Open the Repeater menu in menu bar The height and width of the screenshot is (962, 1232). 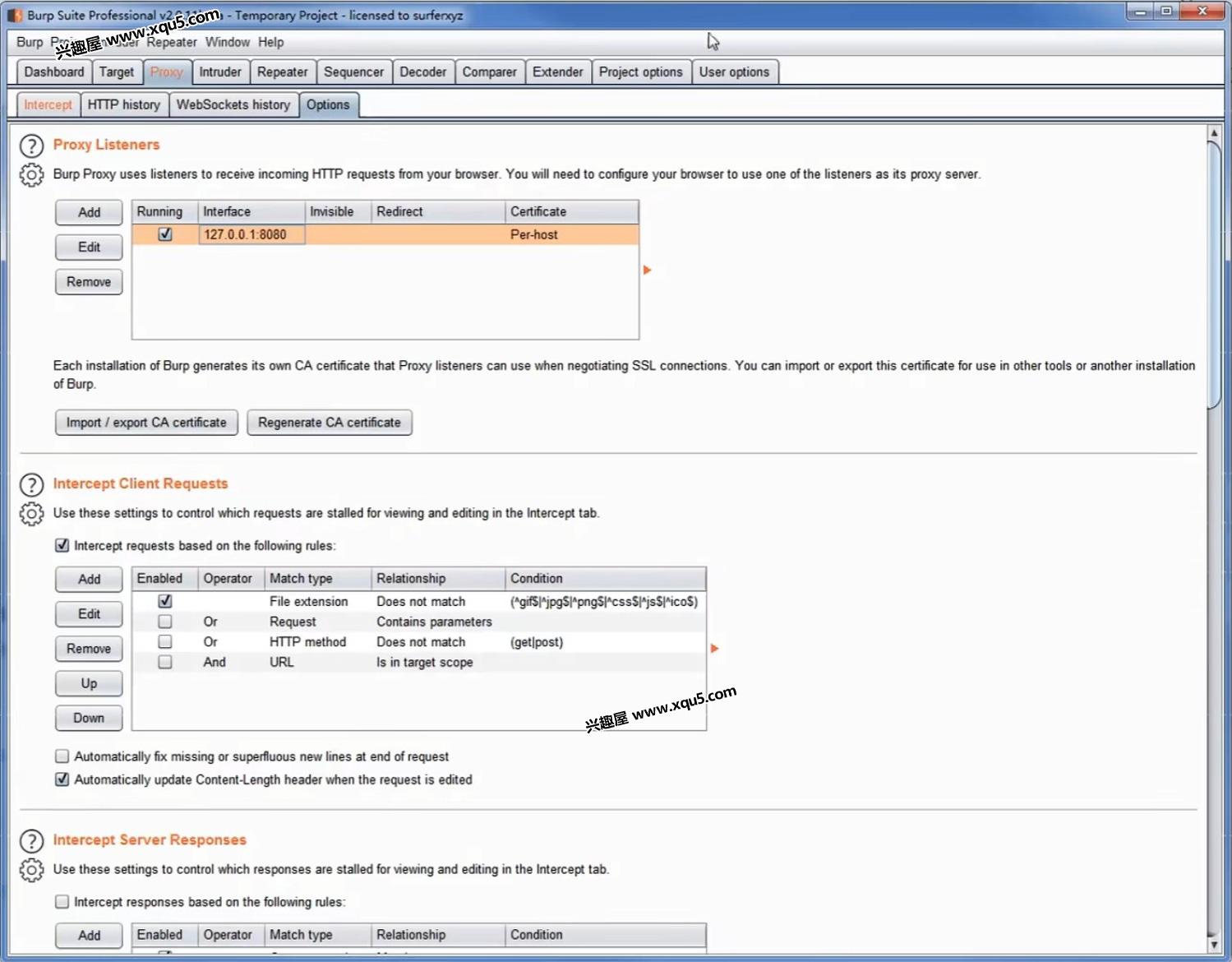point(171,42)
